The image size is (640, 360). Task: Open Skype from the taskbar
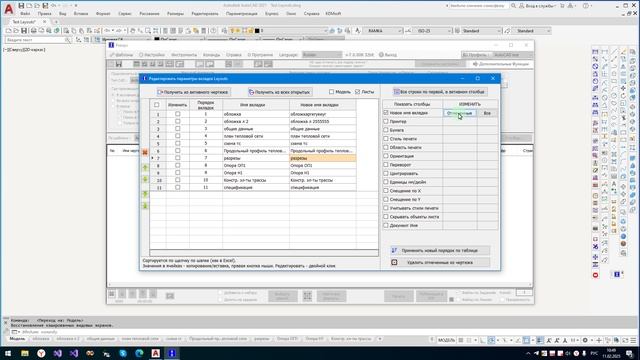(x=123, y=353)
